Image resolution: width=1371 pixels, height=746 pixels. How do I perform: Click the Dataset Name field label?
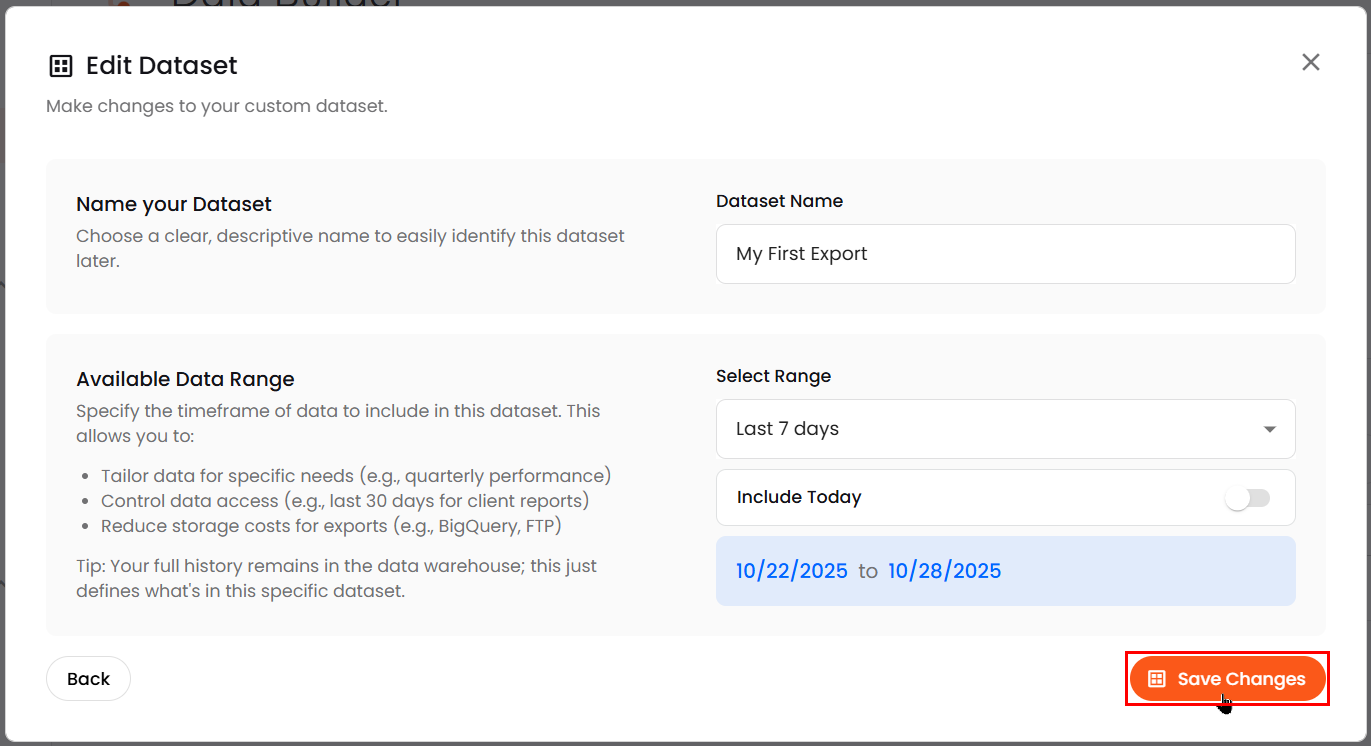[779, 201]
